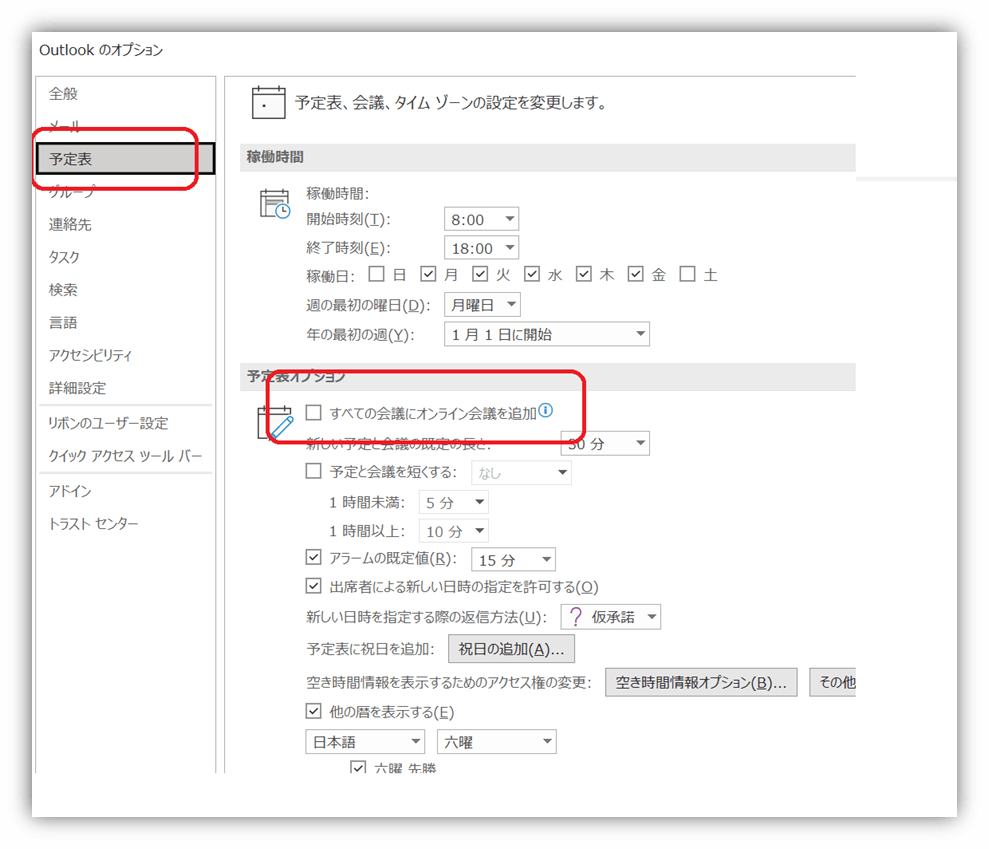Image resolution: width=989 pixels, height=849 pixels.
Task: Open the 1 時間未満 5 分 dropdown
Action: (454, 503)
